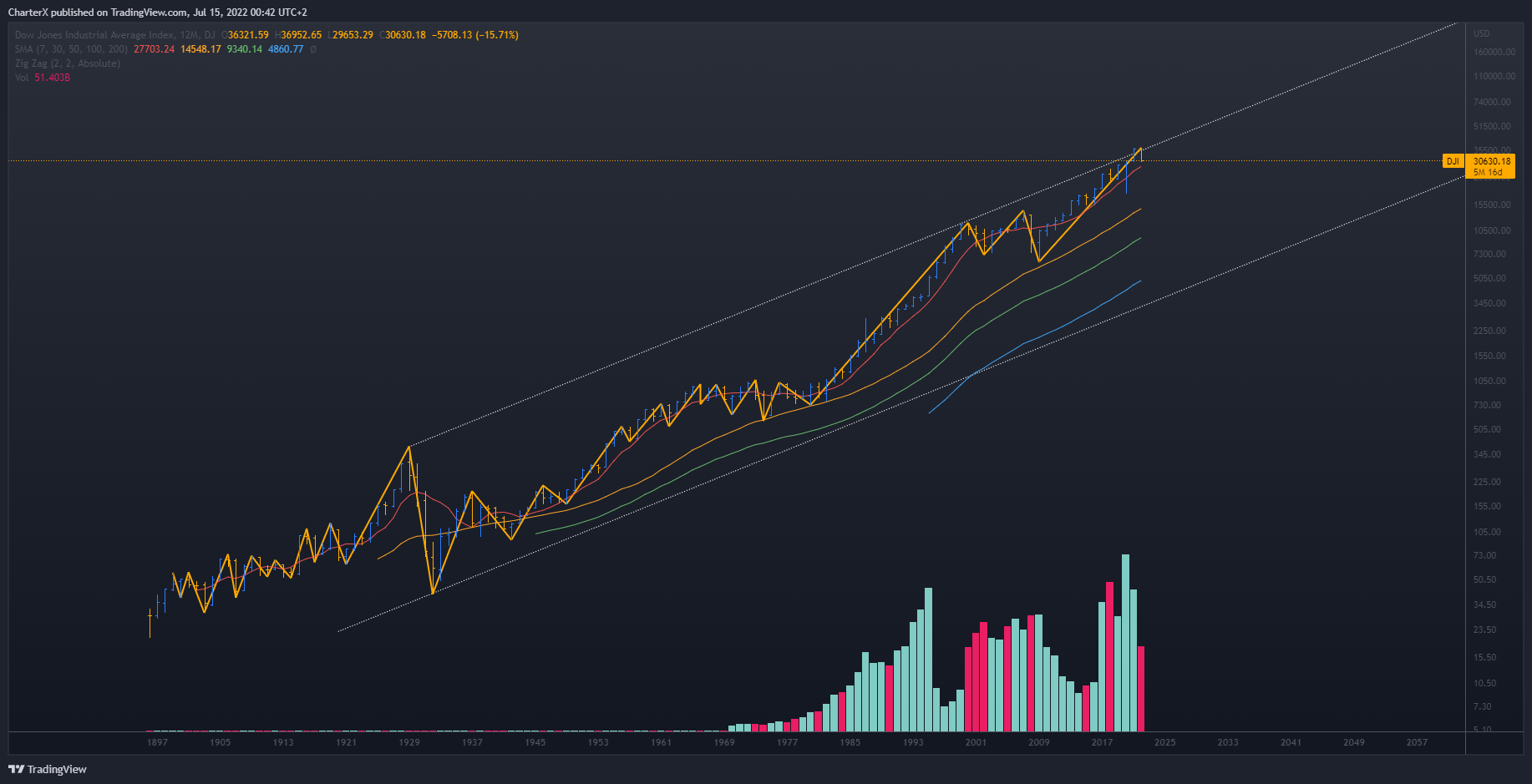This screenshot has height=784, width=1532.
Task: Click the 51500.00 price axis label
Action: point(1492,126)
